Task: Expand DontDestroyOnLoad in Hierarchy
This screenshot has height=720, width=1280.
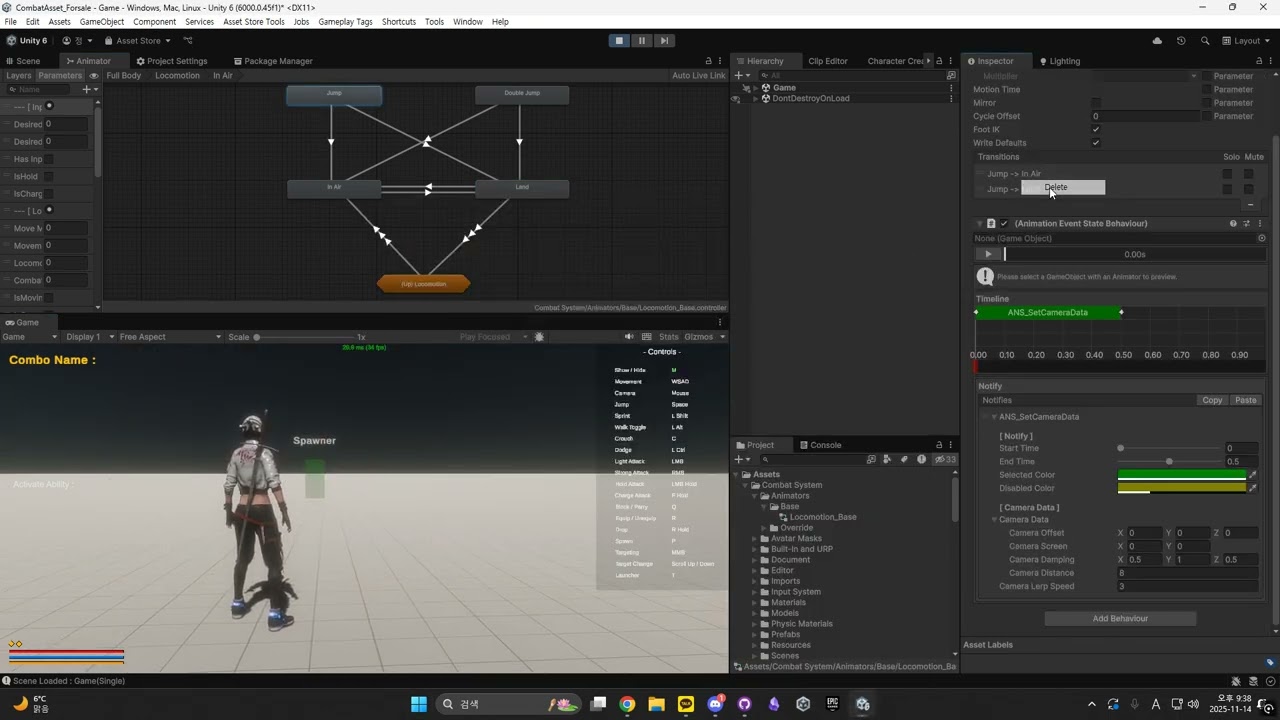Action: [x=755, y=98]
